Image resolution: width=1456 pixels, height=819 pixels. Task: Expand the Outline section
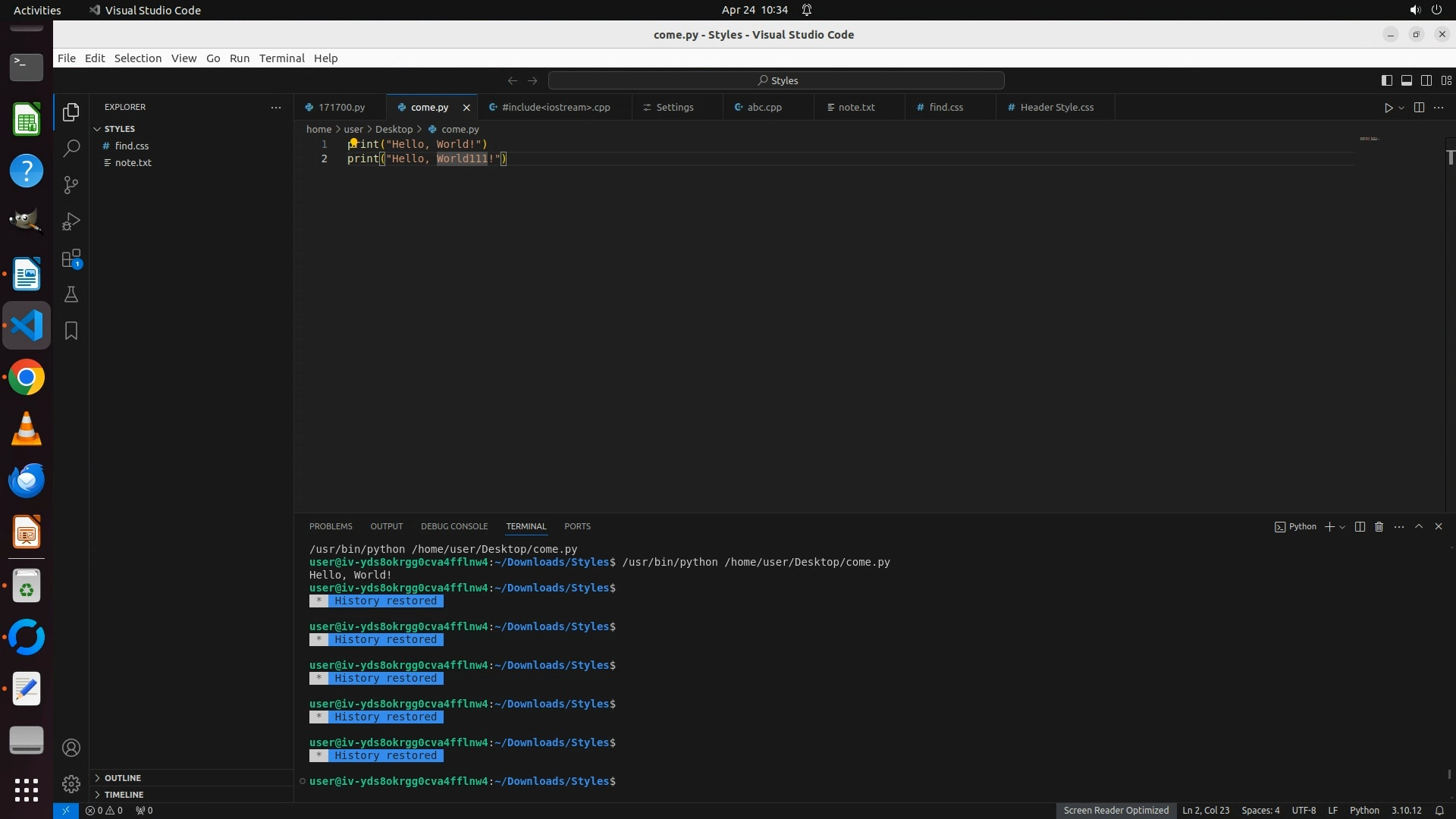(123, 778)
